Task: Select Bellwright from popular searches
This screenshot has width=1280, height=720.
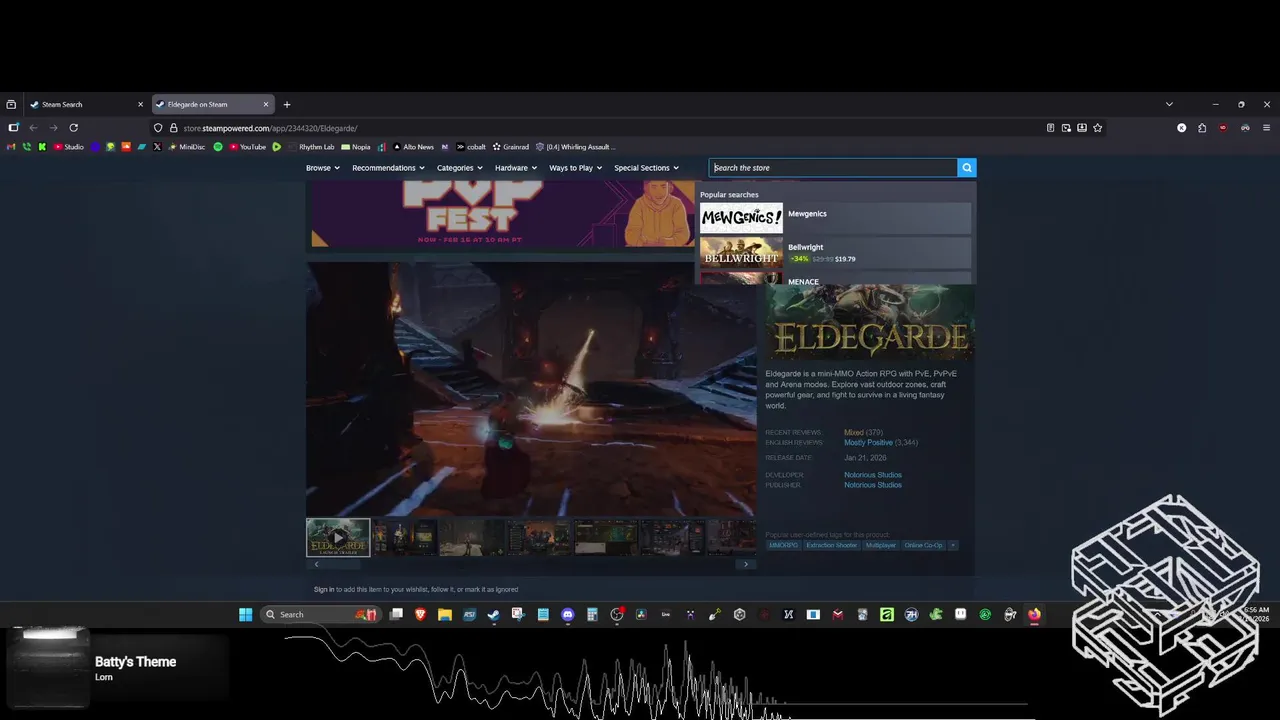Action: click(835, 253)
